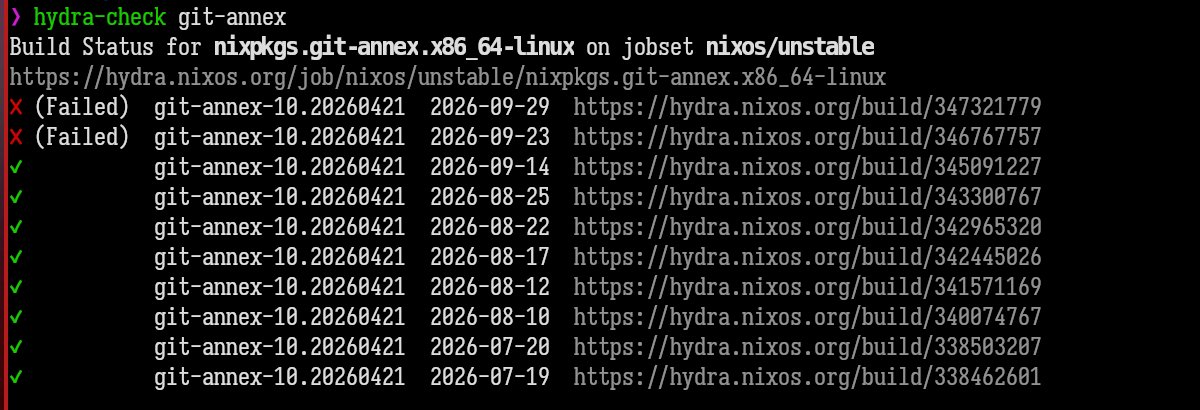Open the jobset URL for nixpkgs.git-annex.x86_64-linux
The width and height of the screenshot is (1200, 410).
coord(448,77)
